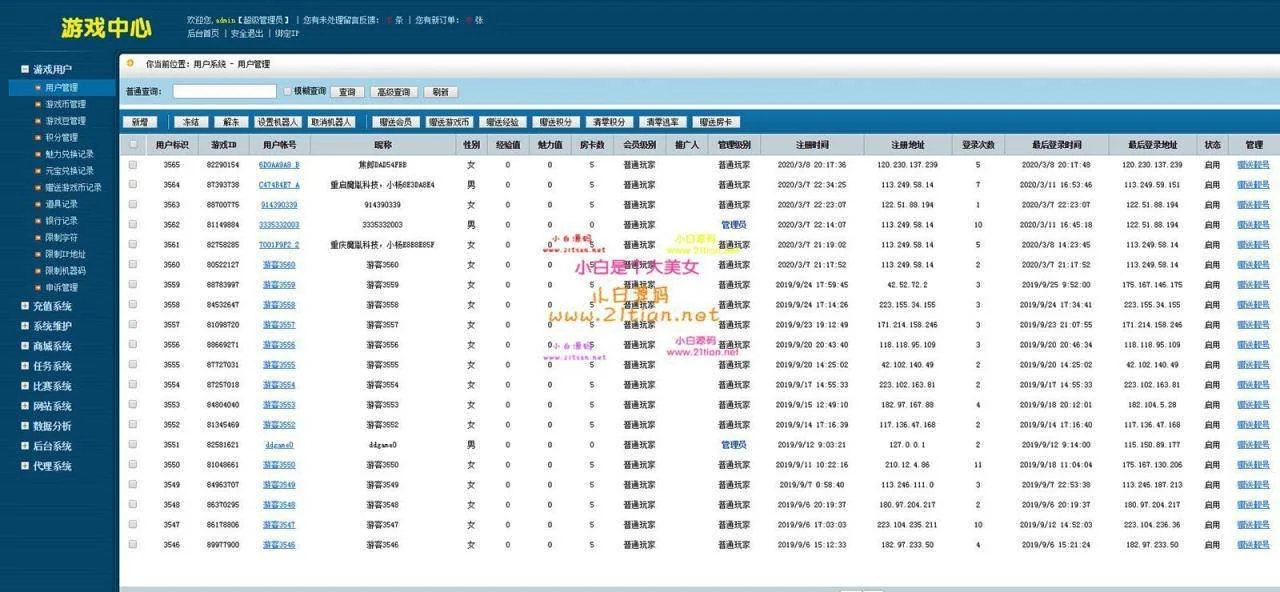Expand the 系统维护 menu group
This screenshot has width=1280, height=592.
tap(52, 326)
